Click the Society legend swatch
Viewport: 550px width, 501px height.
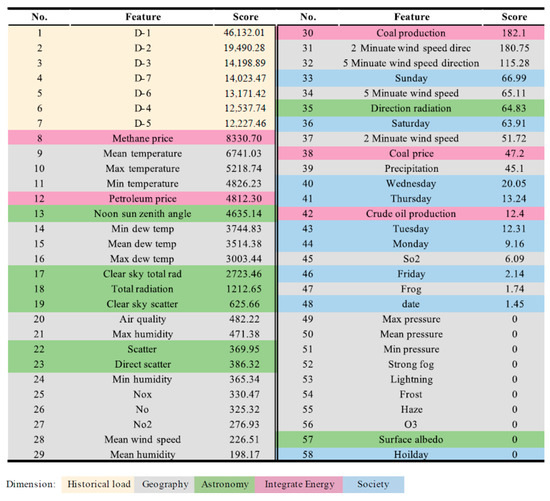[x=373, y=484]
